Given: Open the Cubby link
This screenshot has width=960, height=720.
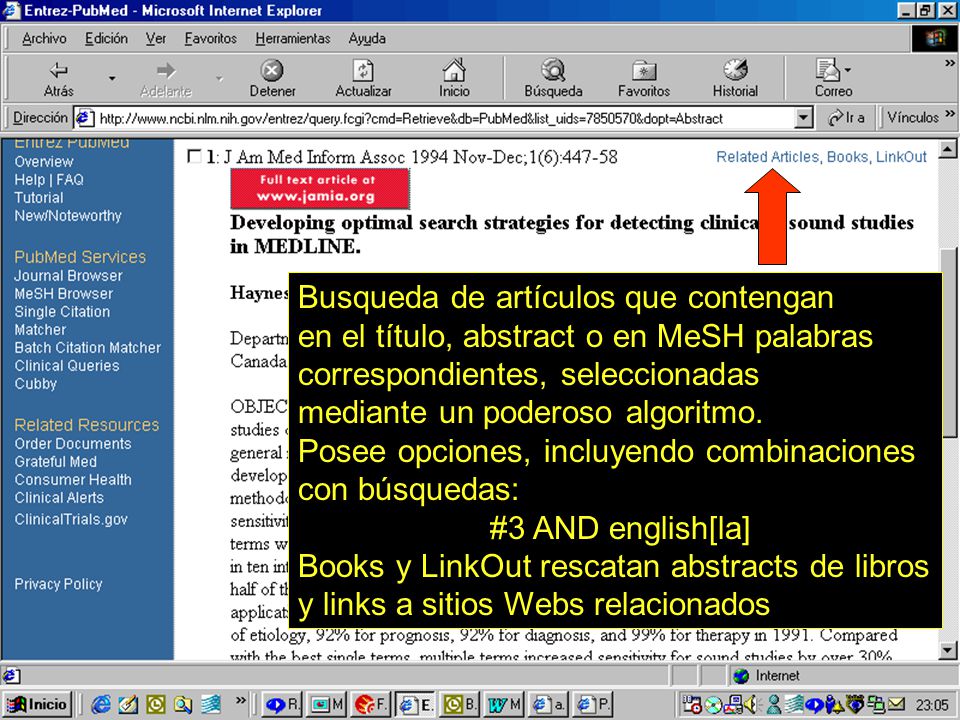Looking at the screenshot, I should 36,384.
